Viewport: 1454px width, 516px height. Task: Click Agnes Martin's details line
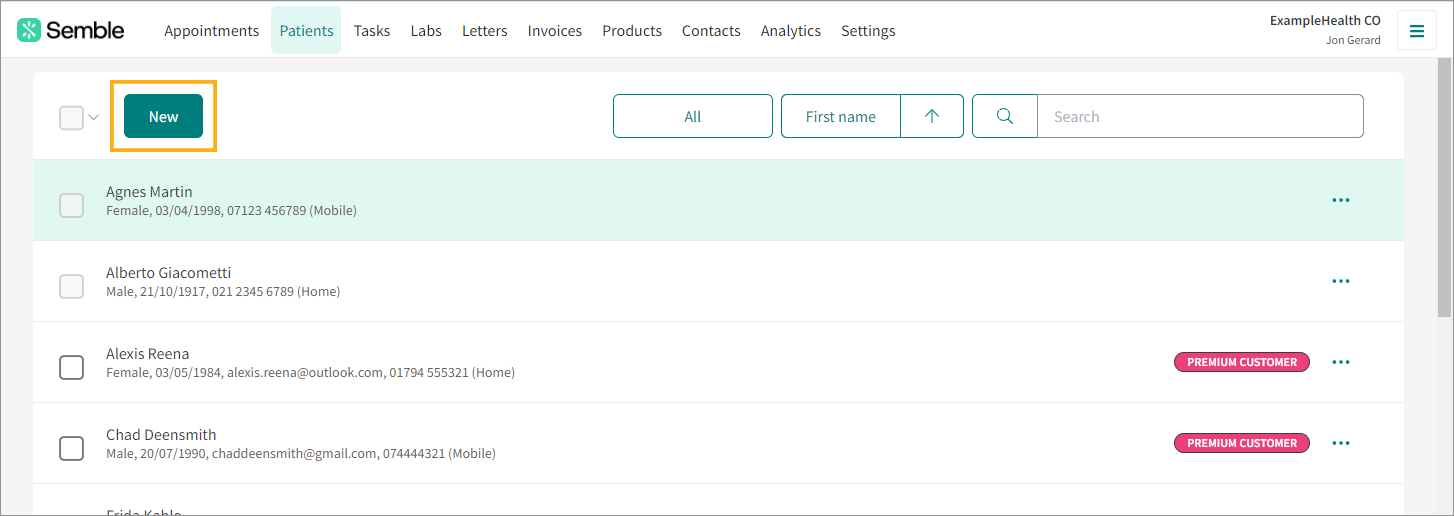coord(231,211)
